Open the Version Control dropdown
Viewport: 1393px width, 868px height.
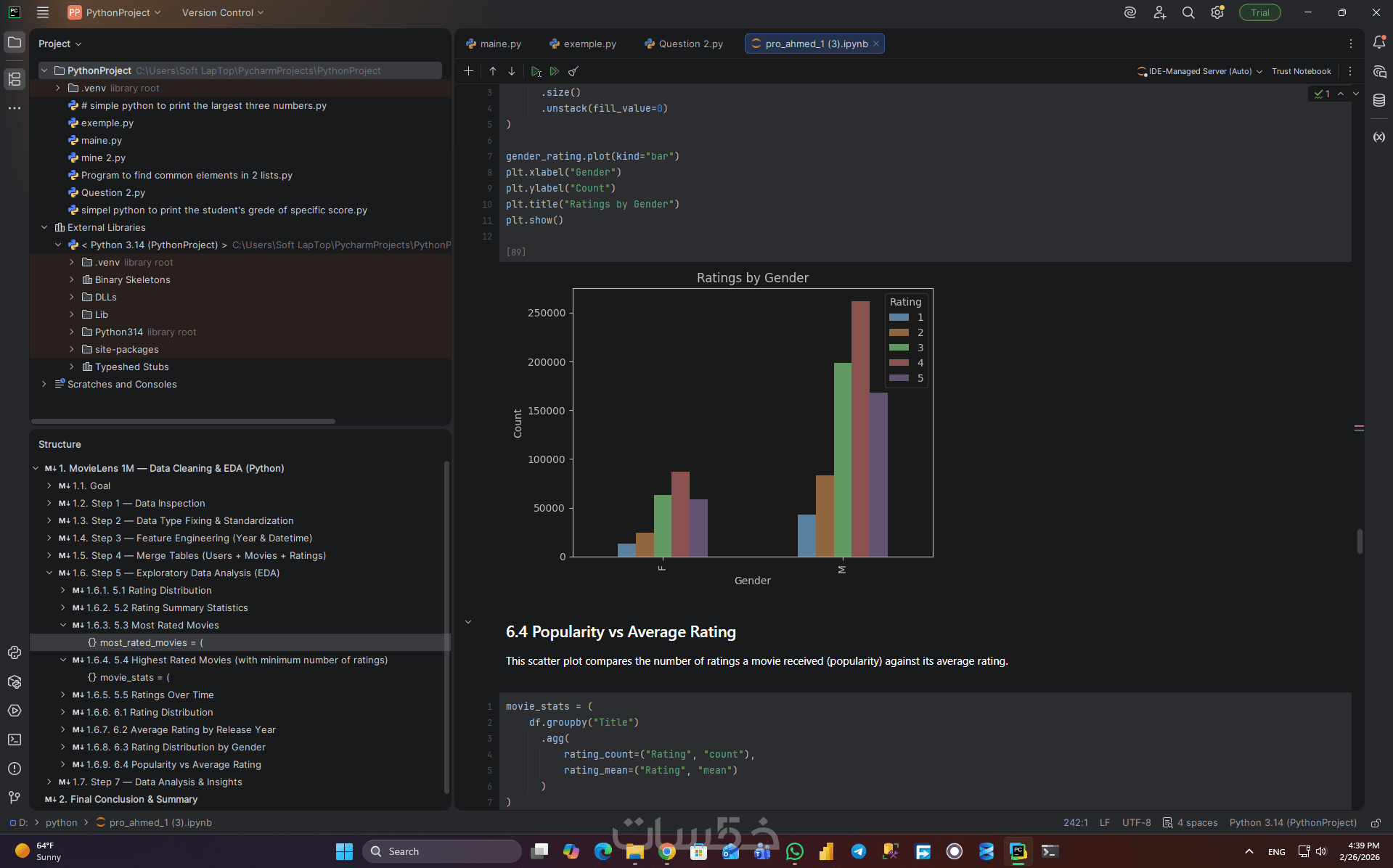[223, 12]
